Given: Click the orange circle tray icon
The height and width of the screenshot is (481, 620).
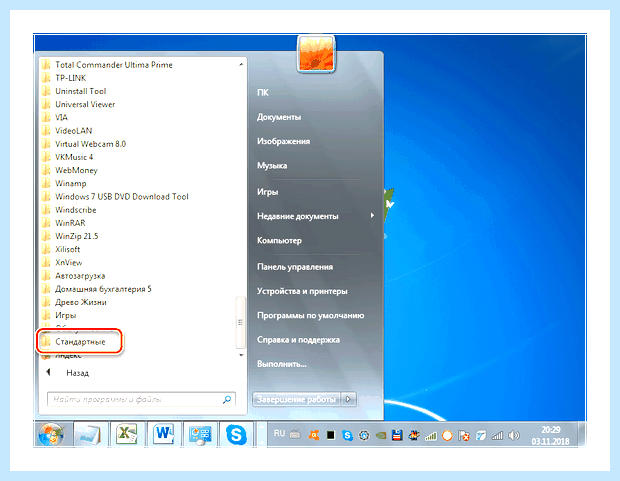Looking at the screenshot, I should (x=447, y=436).
